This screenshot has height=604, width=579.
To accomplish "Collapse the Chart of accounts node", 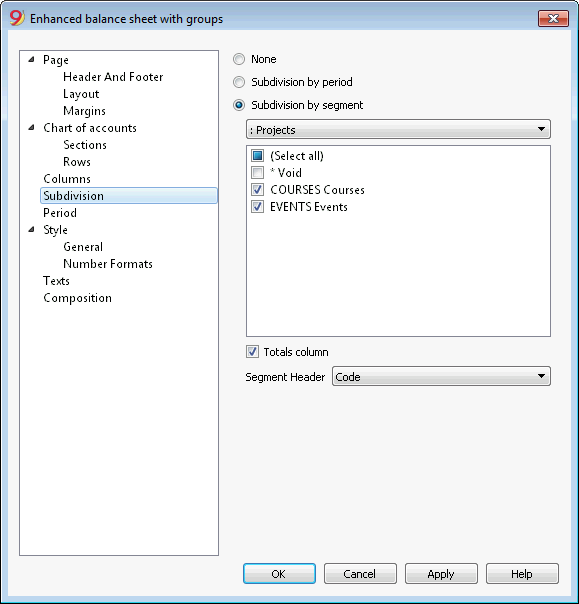I will 32,128.
